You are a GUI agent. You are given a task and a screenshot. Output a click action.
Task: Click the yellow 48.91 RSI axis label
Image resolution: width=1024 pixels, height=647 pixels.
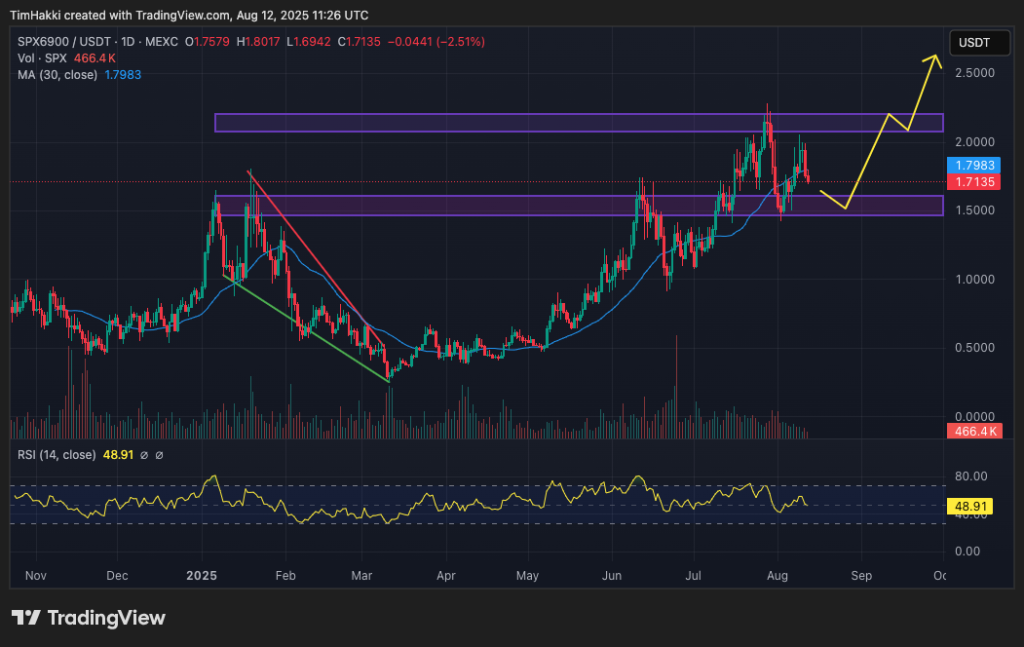pos(970,507)
